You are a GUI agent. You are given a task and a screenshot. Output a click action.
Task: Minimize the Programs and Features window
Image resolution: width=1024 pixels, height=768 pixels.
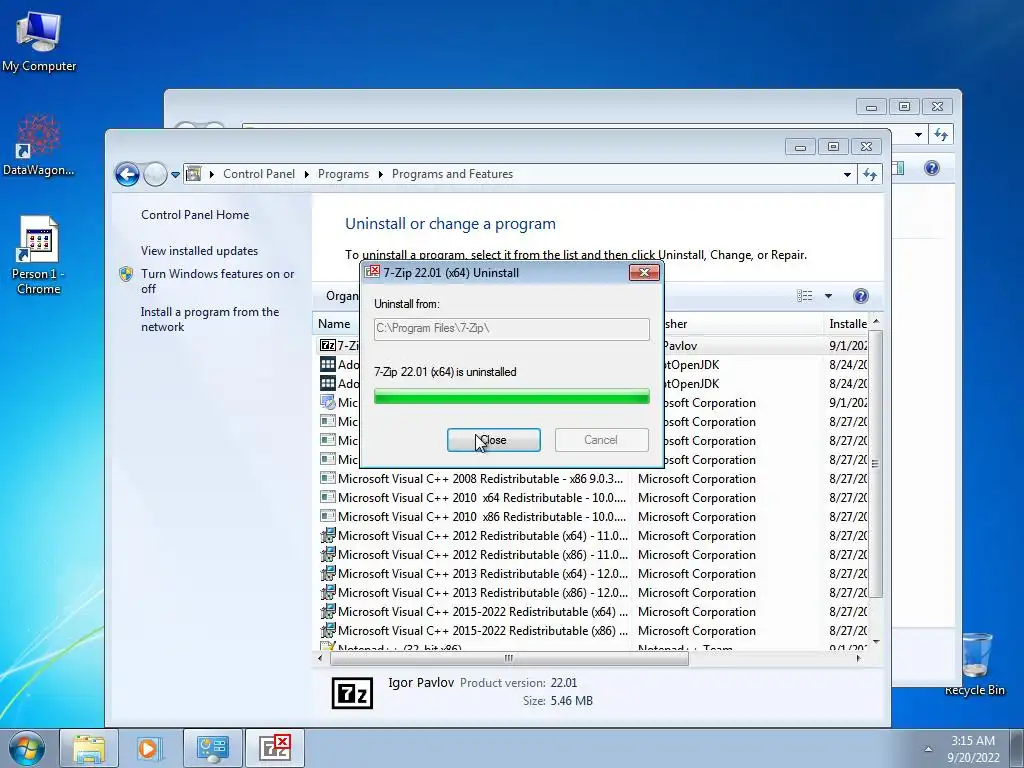801,147
